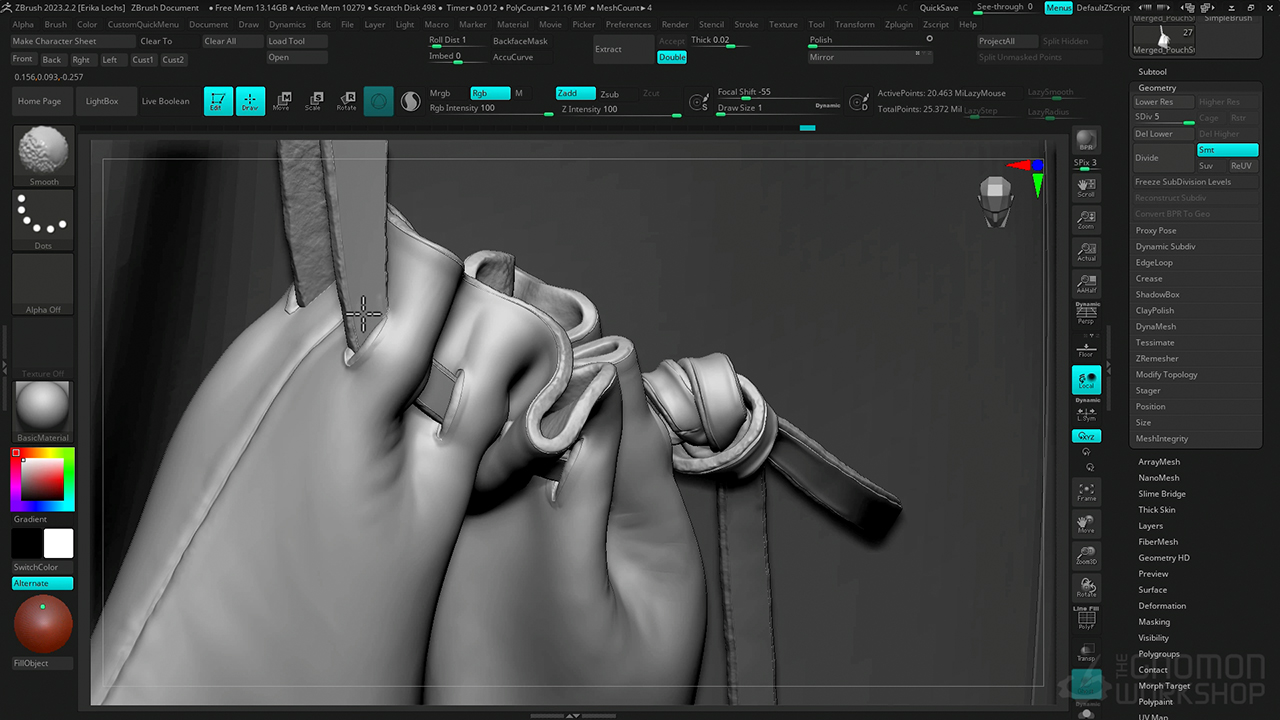Click the BPR render icon

click(x=1086, y=141)
